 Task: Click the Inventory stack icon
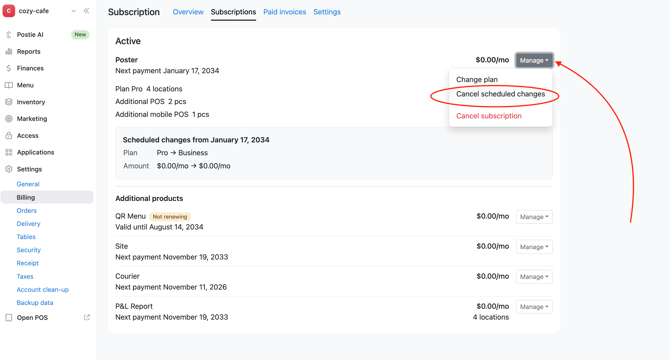(9, 102)
